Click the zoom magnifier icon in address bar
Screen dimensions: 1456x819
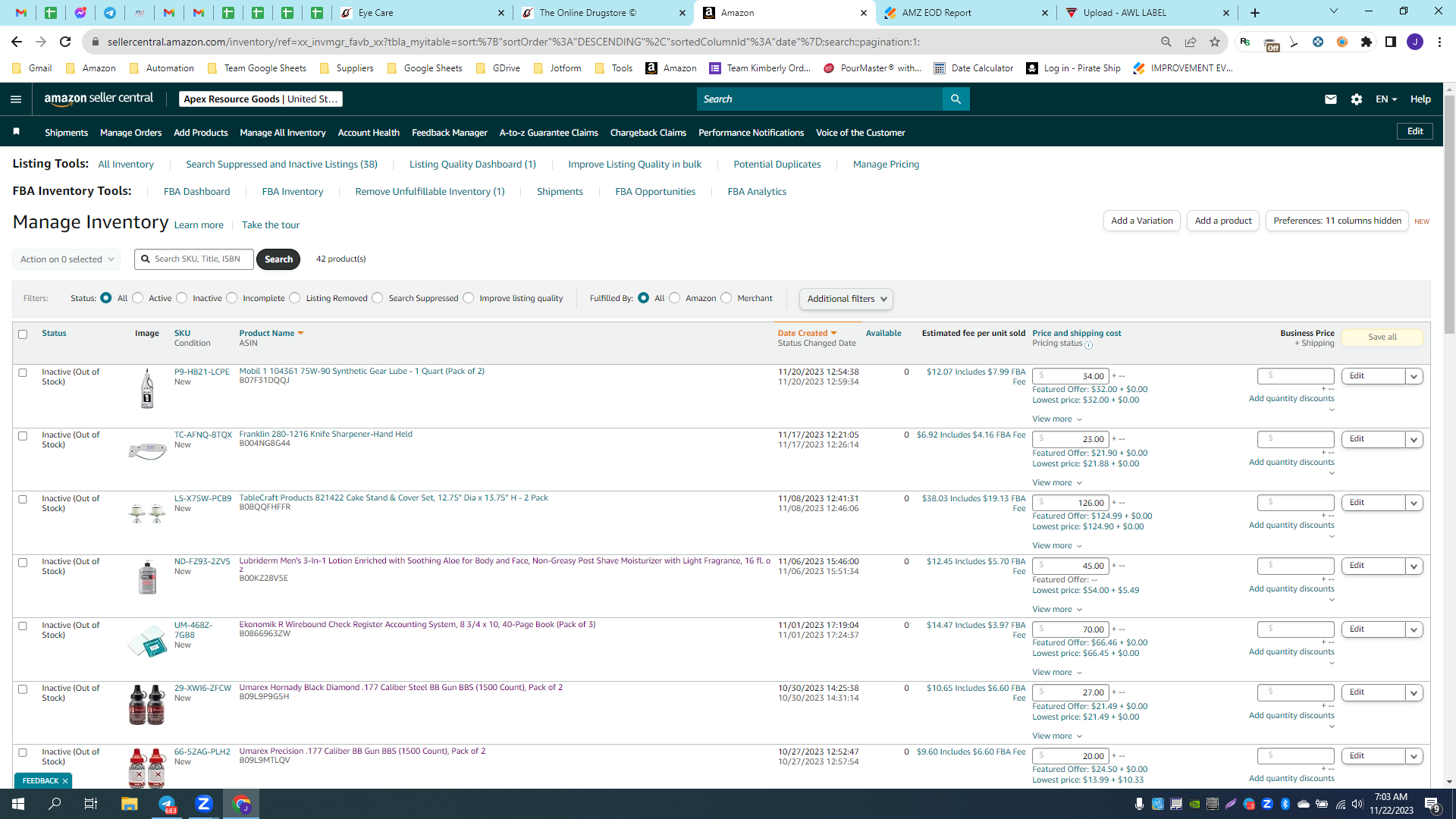pos(1166,42)
